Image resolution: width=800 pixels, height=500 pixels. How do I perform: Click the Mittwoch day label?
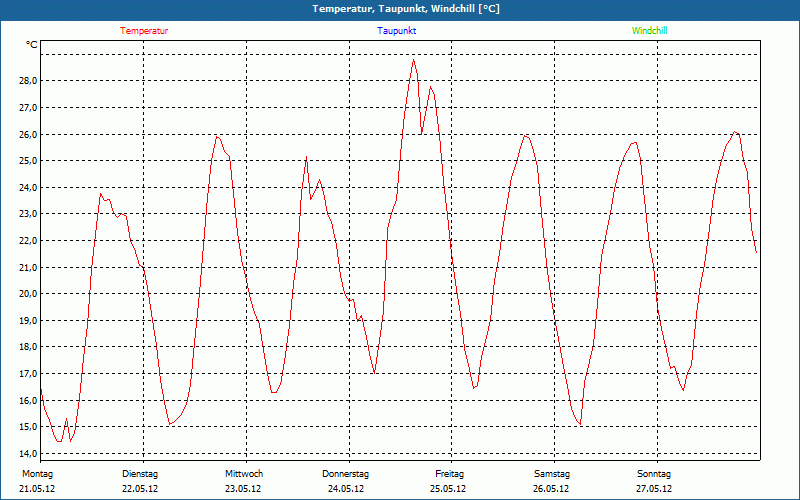coord(244,474)
